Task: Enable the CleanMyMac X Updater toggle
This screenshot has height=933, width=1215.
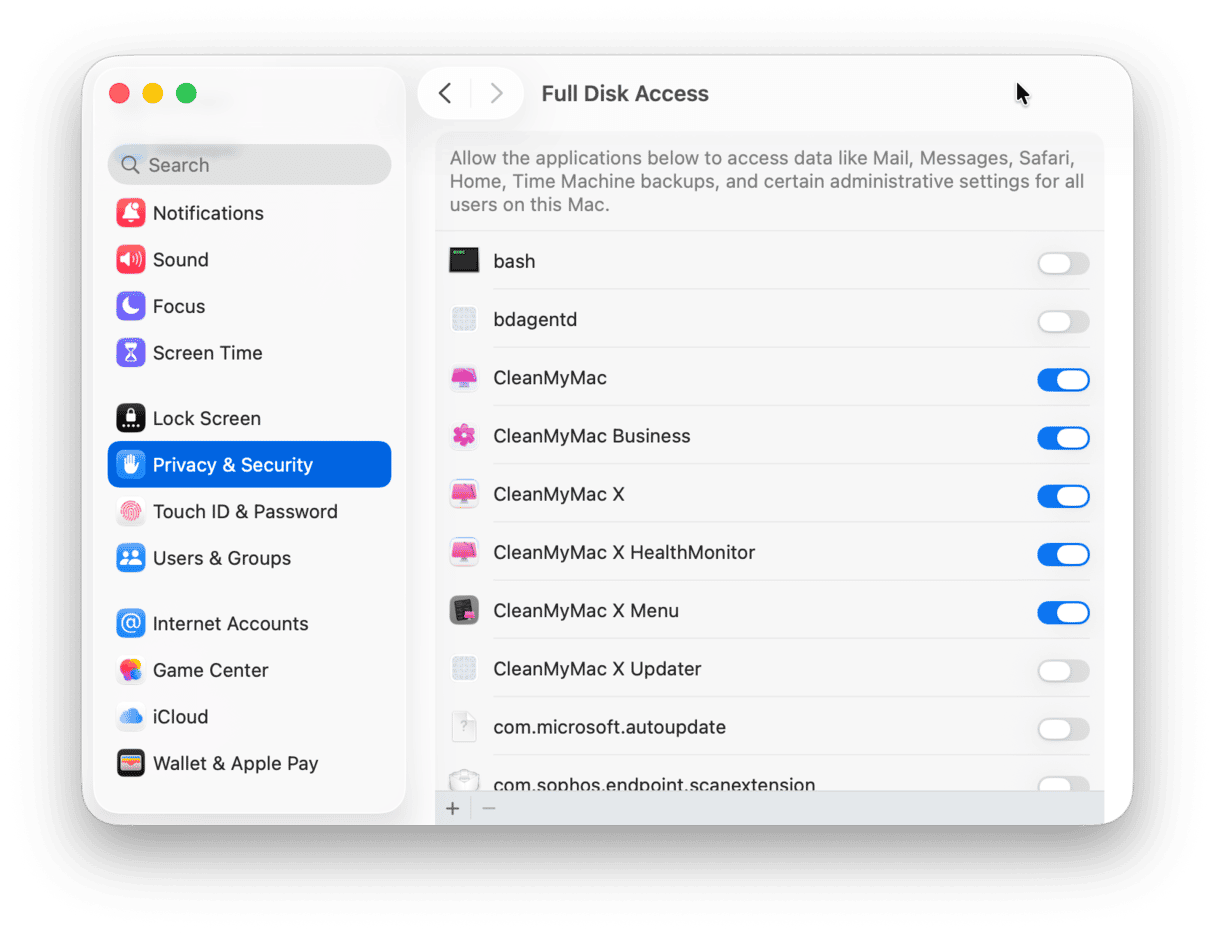Action: 1063,671
